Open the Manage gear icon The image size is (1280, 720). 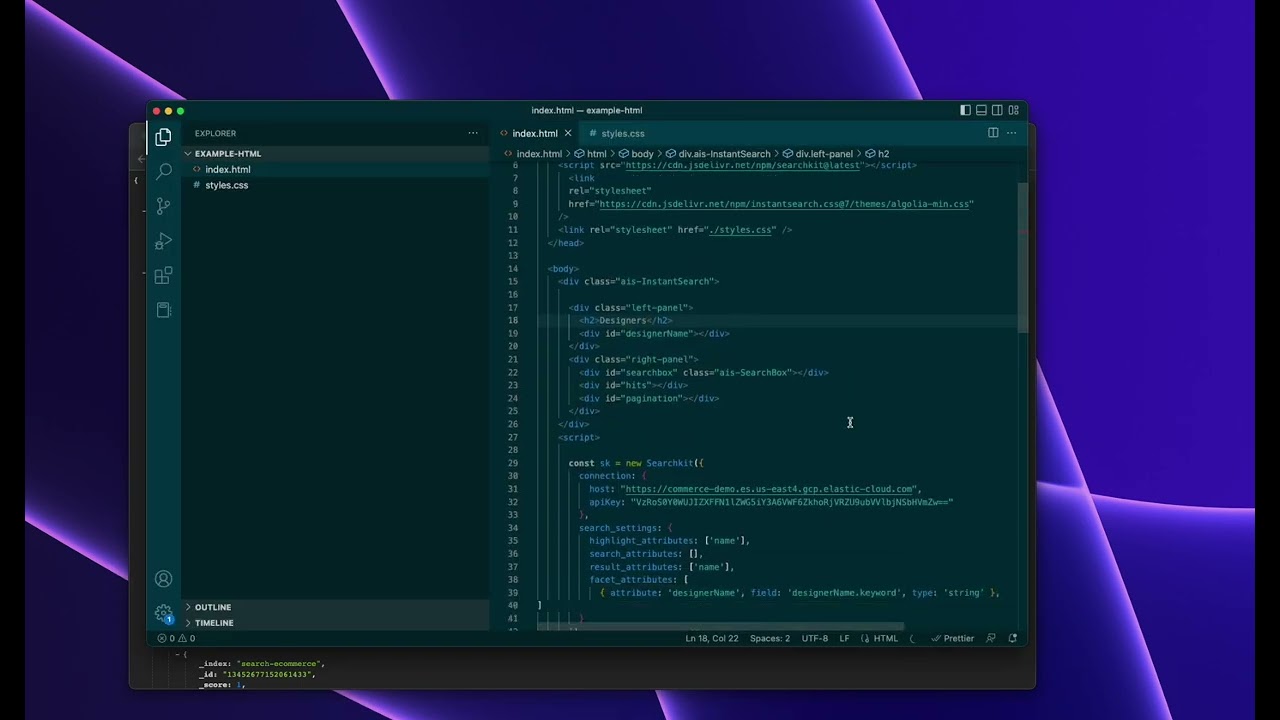tap(163, 613)
